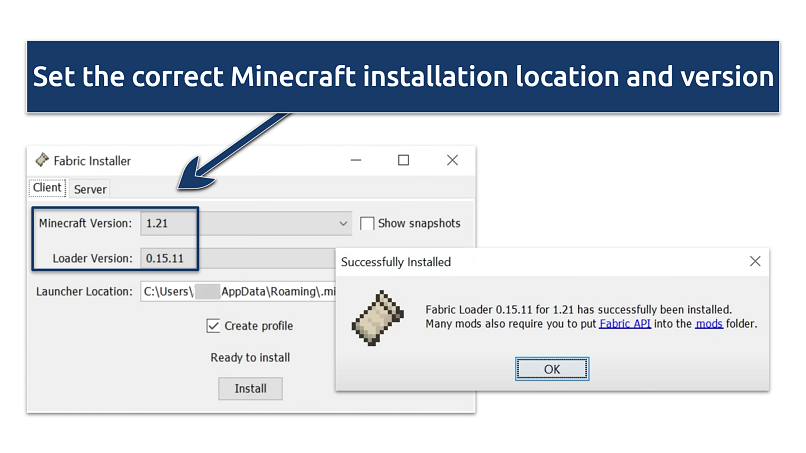The height and width of the screenshot is (453, 806).
Task: Uncheck the Create profile checkbox
Action: [x=213, y=326]
